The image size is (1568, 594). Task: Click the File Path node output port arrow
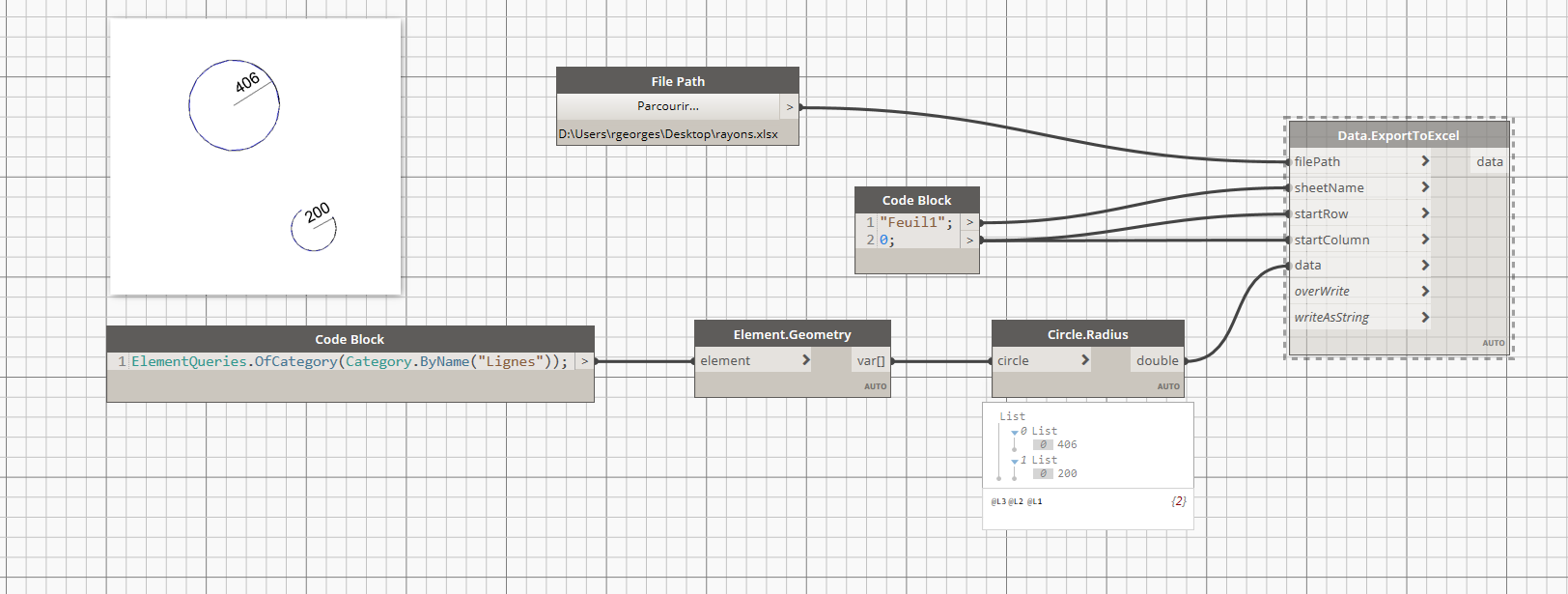[789, 107]
